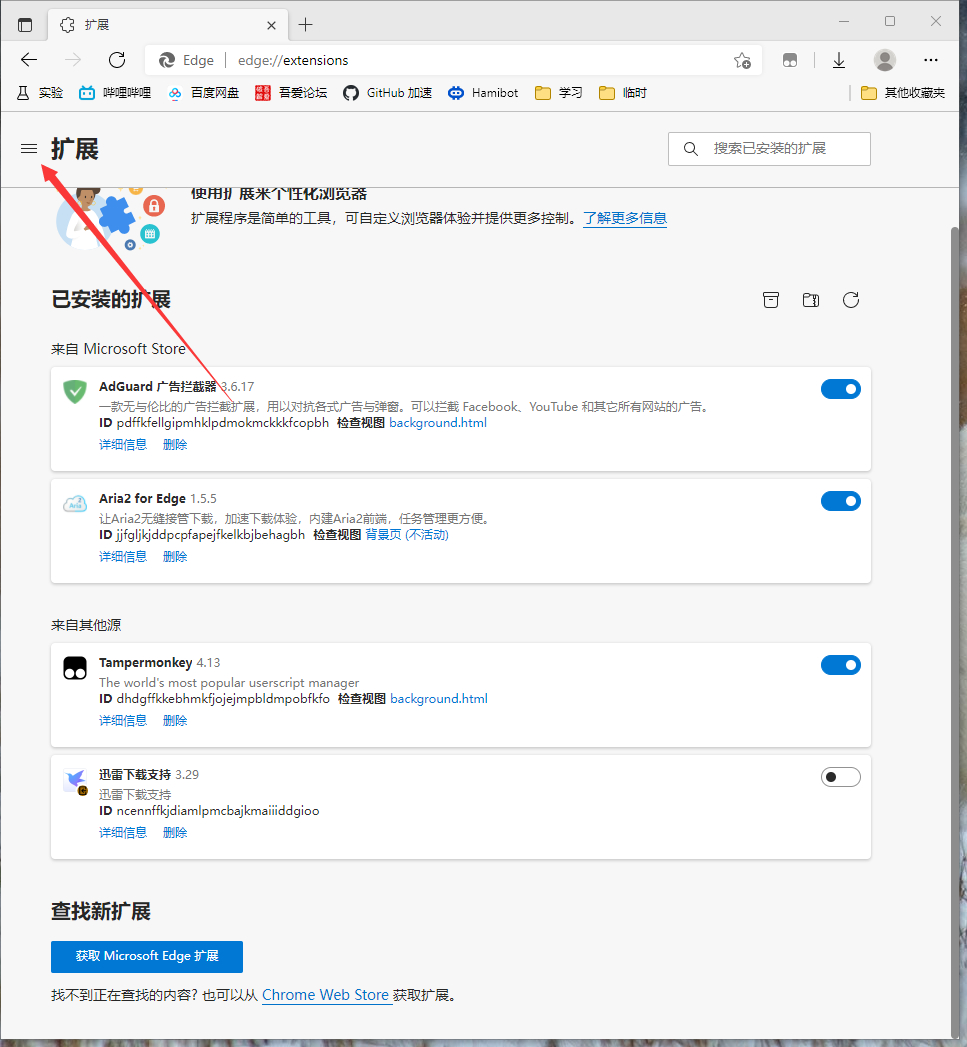Expand the 其他收藏夹 folder
This screenshot has height=1047, width=967.
point(903,93)
